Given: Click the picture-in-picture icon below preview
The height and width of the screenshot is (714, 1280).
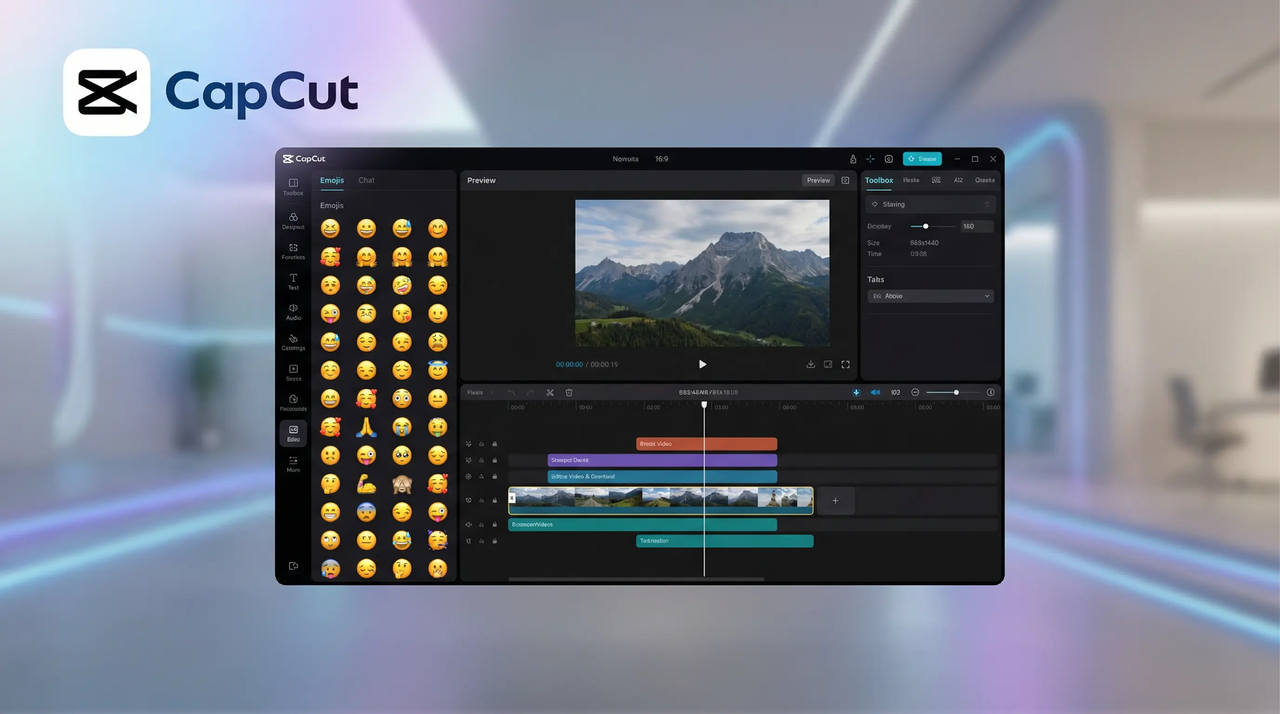Looking at the screenshot, I should click(828, 365).
